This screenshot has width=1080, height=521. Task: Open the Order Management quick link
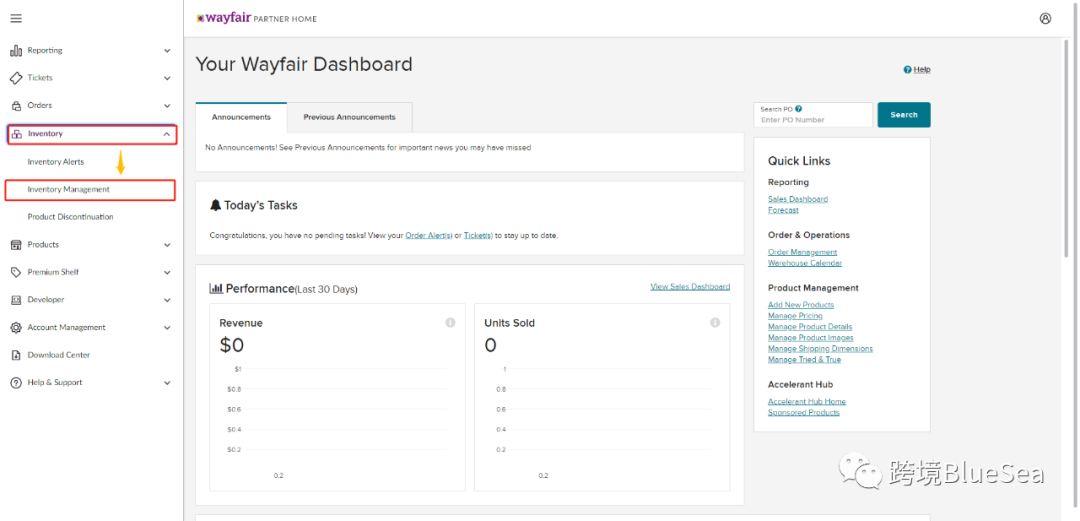tap(802, 252)
